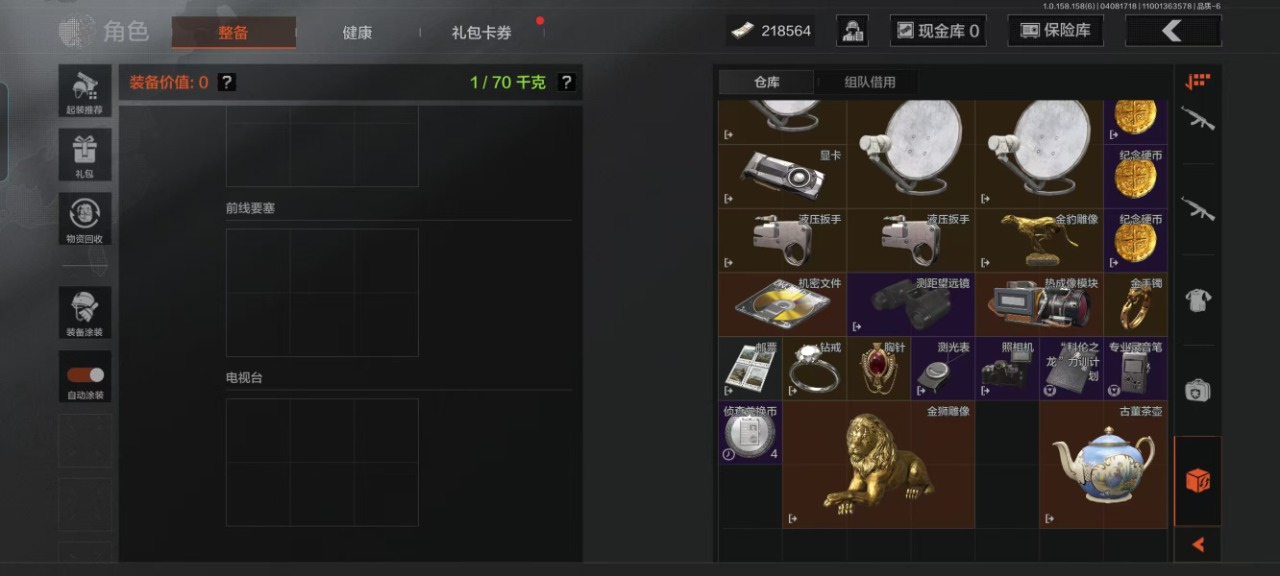Open the 装备涂装 equipment skin icon
Screen dimensions: 1280x576
point(85,312)
